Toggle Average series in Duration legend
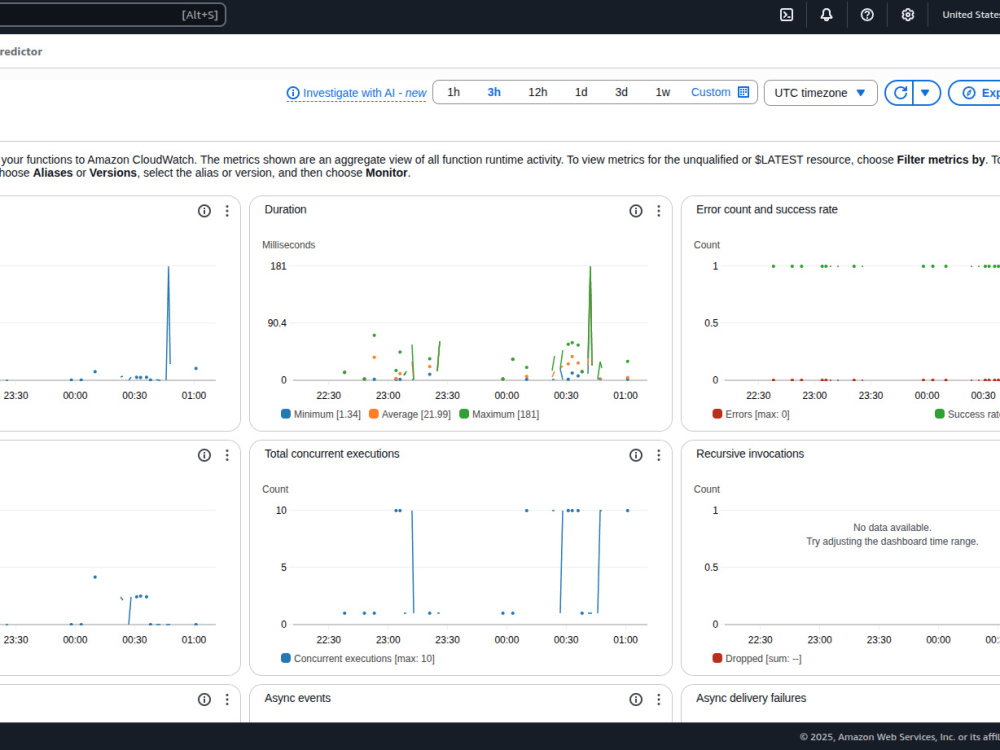Viewport: 1000px width, 750px height. tap(374, 414)
